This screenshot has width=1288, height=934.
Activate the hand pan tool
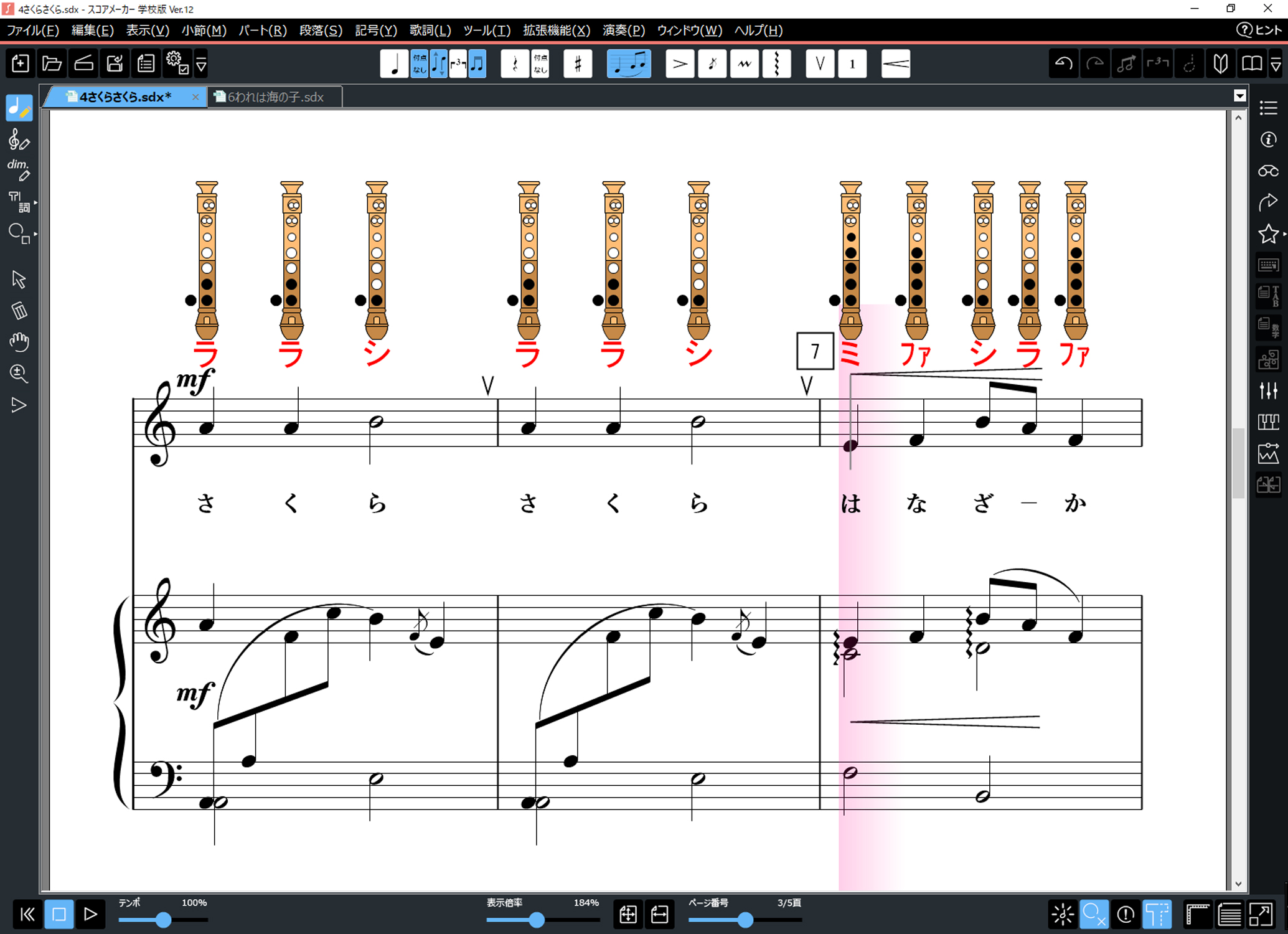(19, 342)
